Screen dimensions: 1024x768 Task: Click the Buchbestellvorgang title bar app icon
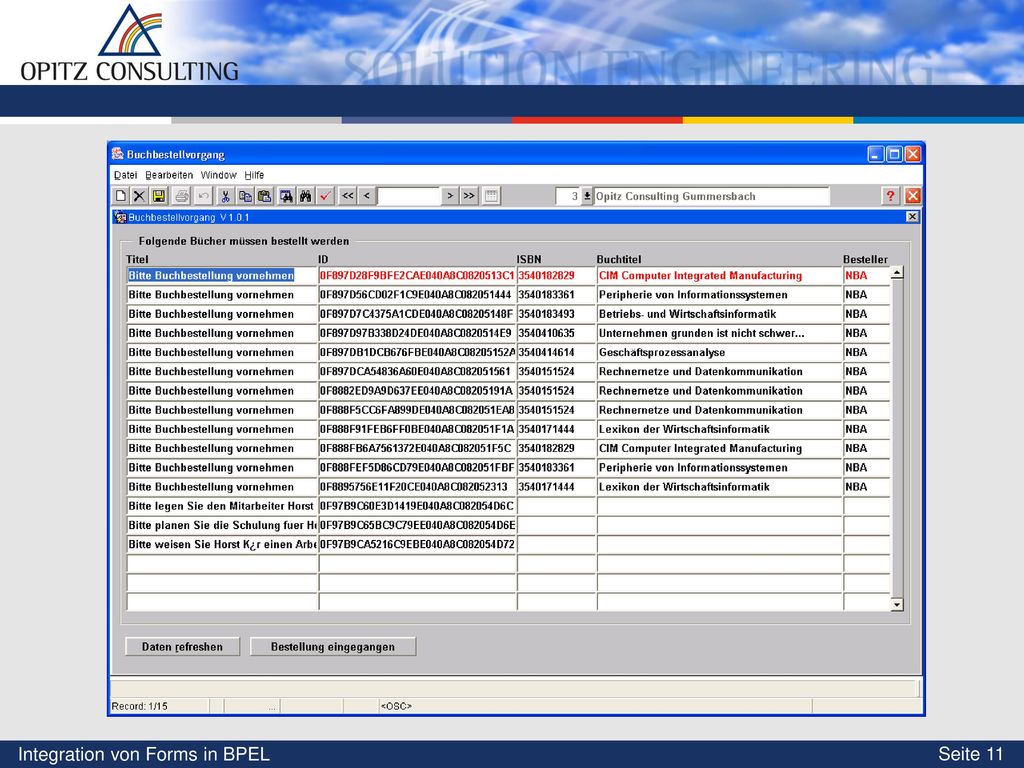(x=118, y=154)
